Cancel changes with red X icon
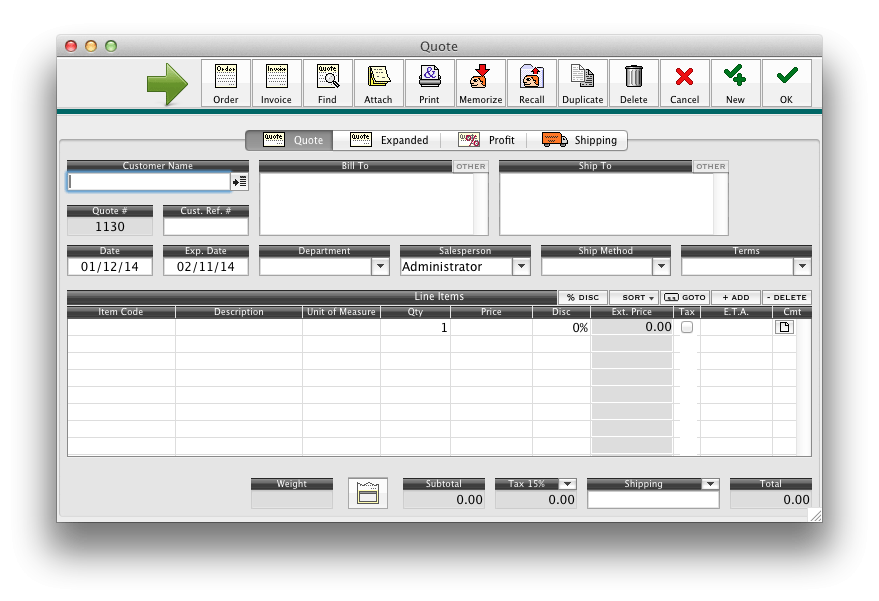The image size is (879, 601). click(x=684, y=83)
